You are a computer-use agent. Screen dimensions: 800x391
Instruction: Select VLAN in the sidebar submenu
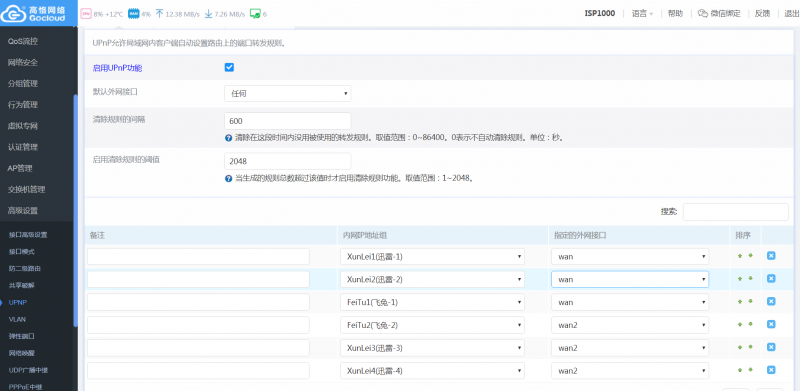click(17, 319)
